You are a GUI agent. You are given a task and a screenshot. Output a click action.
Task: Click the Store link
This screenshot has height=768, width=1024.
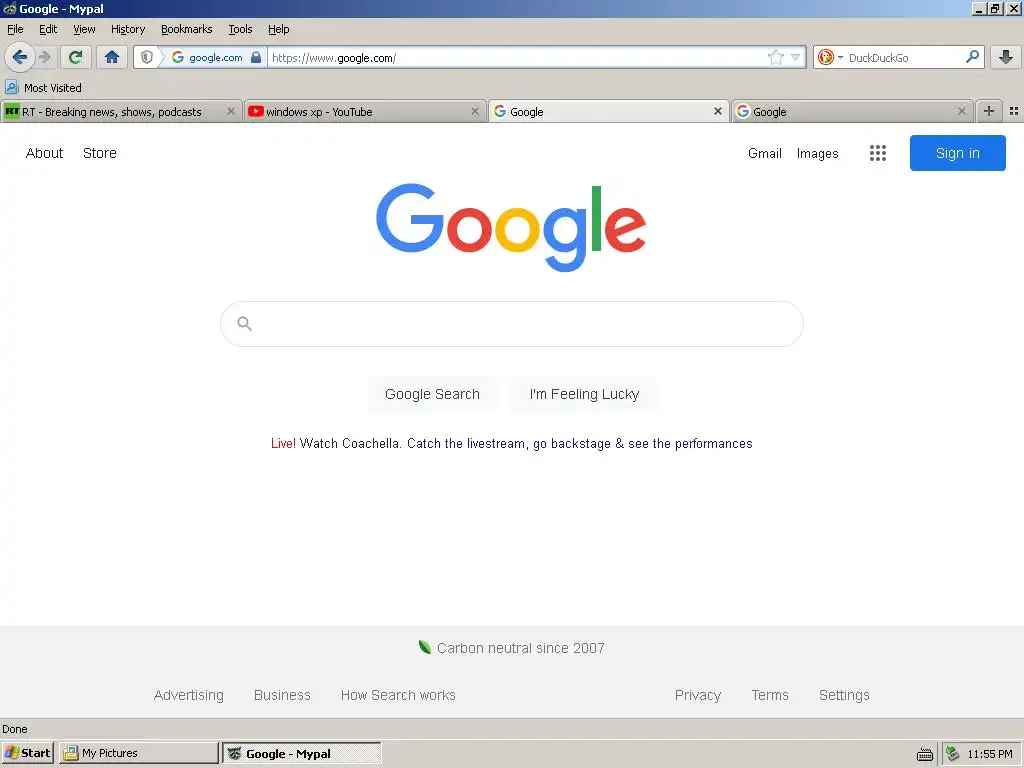(x=100, y=153)
